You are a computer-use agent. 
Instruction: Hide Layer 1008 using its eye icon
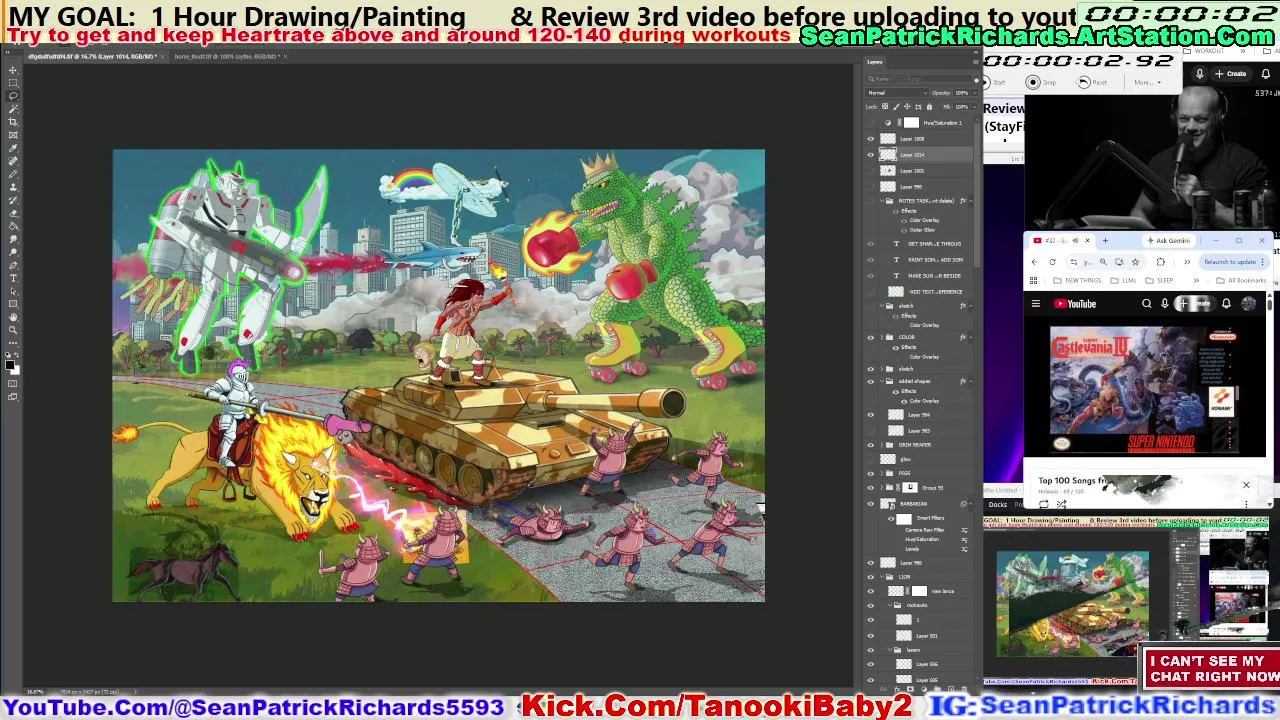870,139
